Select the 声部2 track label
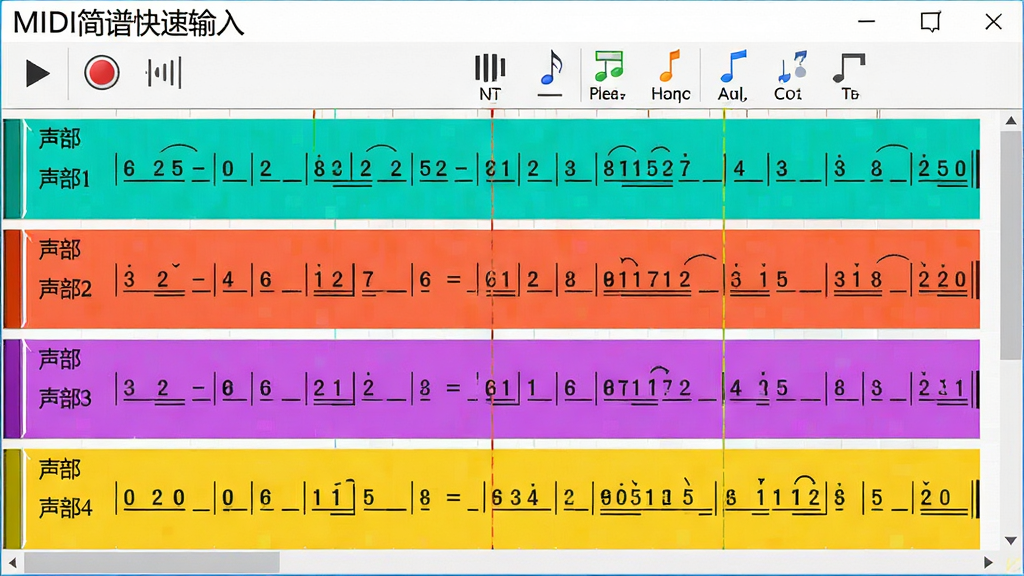Image resolution: width=1024 pixels, height=576 pixels. [x=65, y=288]
